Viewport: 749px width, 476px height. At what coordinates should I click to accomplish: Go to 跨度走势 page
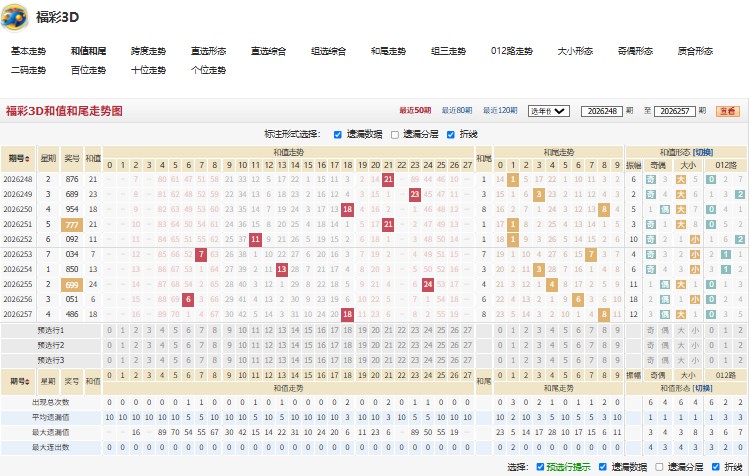(149, 51)
